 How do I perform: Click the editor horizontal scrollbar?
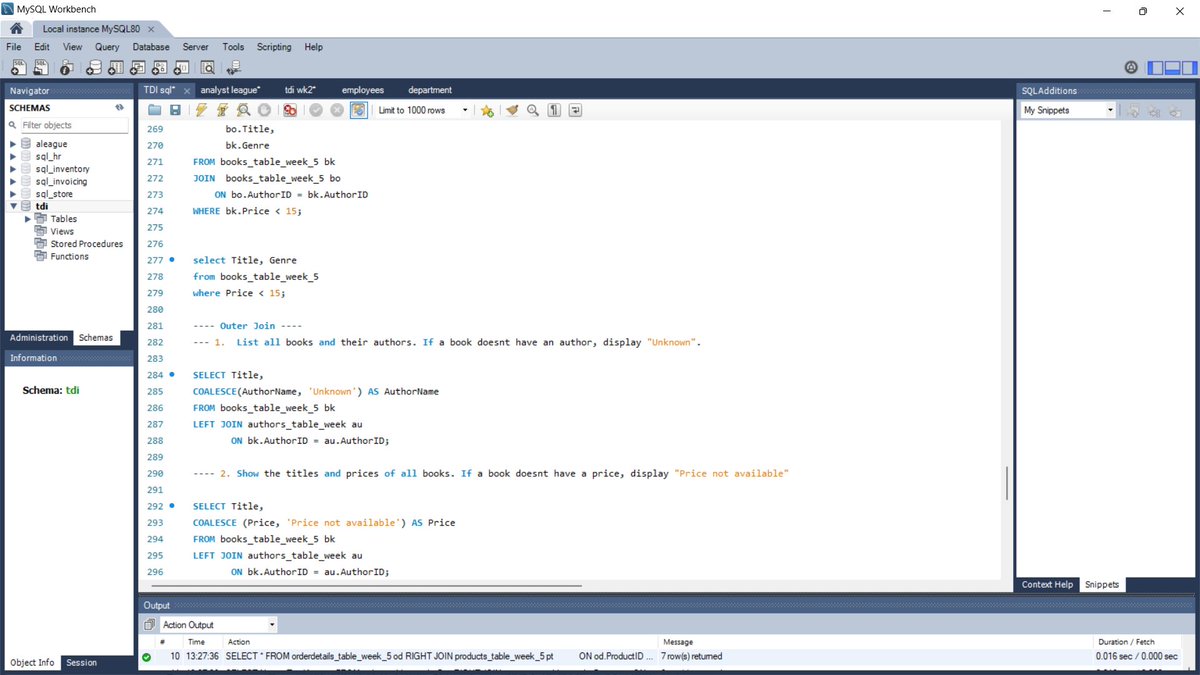(365, 585)
